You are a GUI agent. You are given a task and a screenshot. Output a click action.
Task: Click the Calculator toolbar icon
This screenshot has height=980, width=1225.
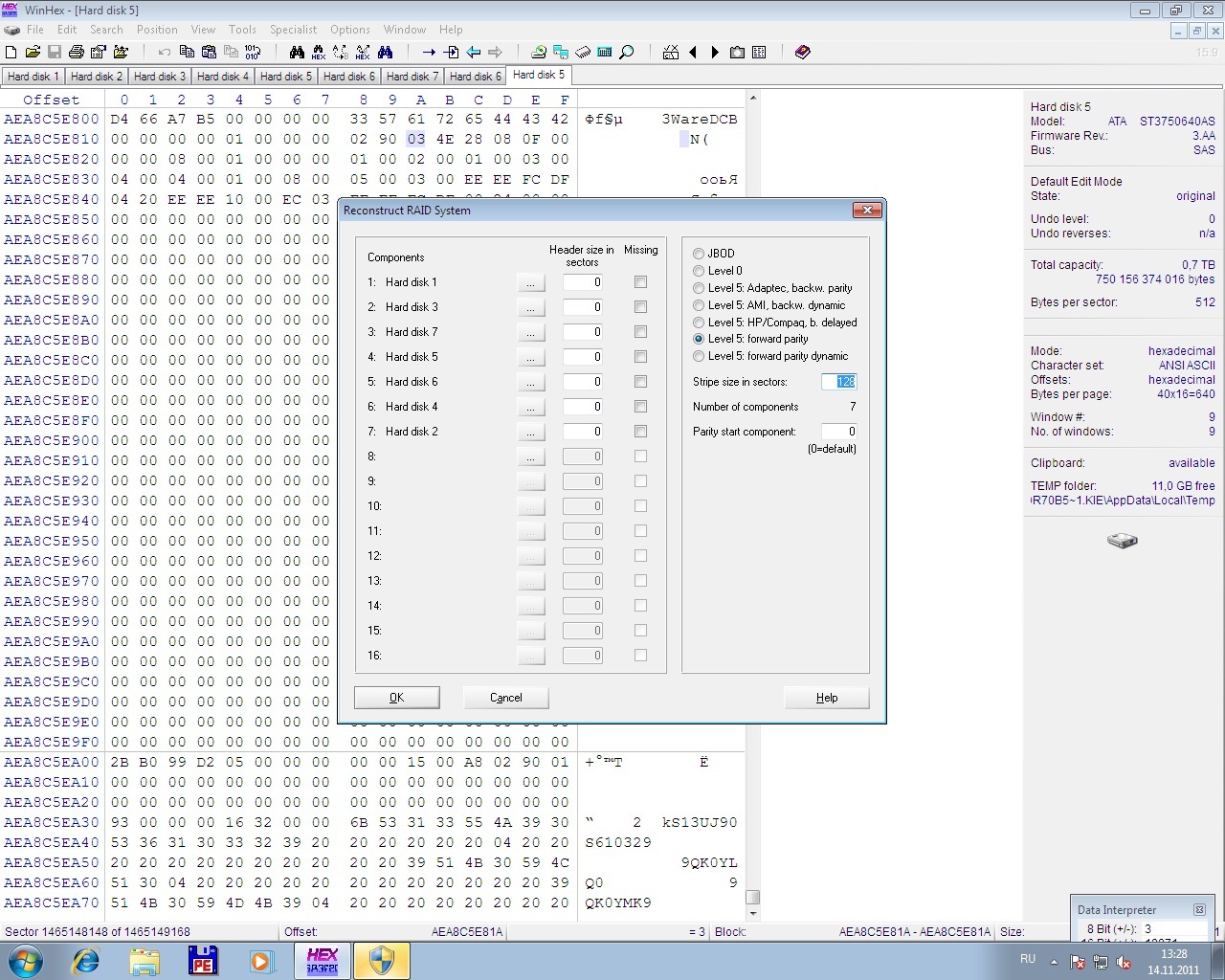(x=605, y=52)
